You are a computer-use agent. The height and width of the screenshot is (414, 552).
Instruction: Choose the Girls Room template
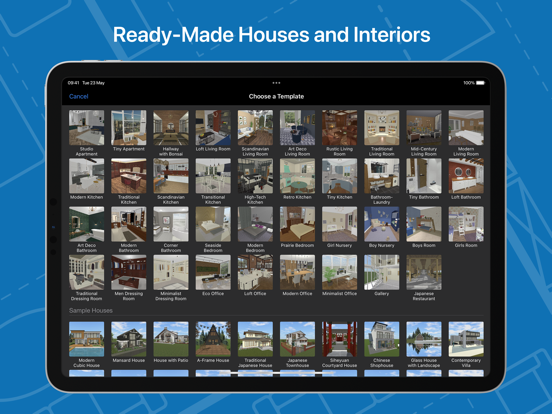coord(466,224)
